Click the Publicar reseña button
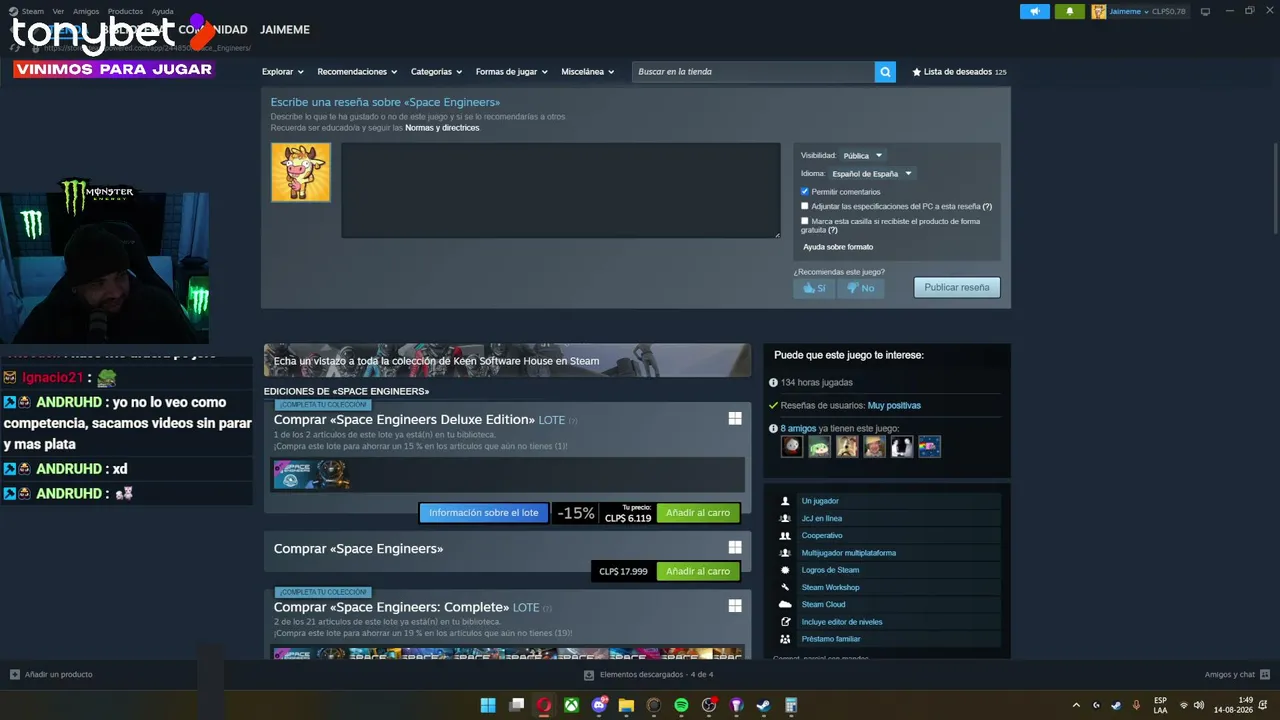This screenshot has width=1280, height=720. pos(956,288)
